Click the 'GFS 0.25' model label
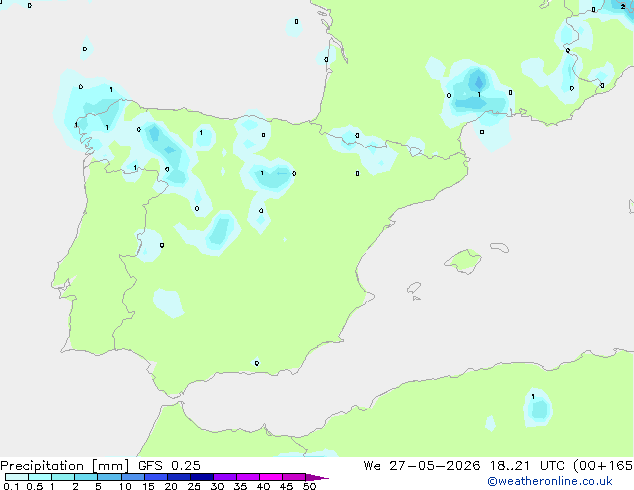The width and height of the screenshot is (634, 490). [x=169, y=466]
